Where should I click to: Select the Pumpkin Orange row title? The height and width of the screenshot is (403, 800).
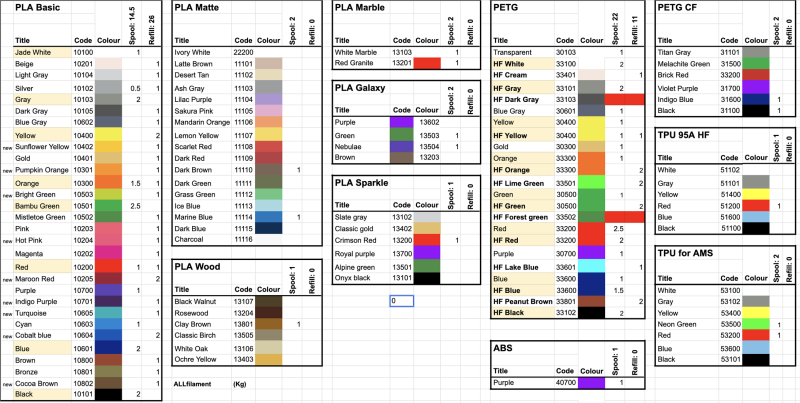[x=42, y=170]
